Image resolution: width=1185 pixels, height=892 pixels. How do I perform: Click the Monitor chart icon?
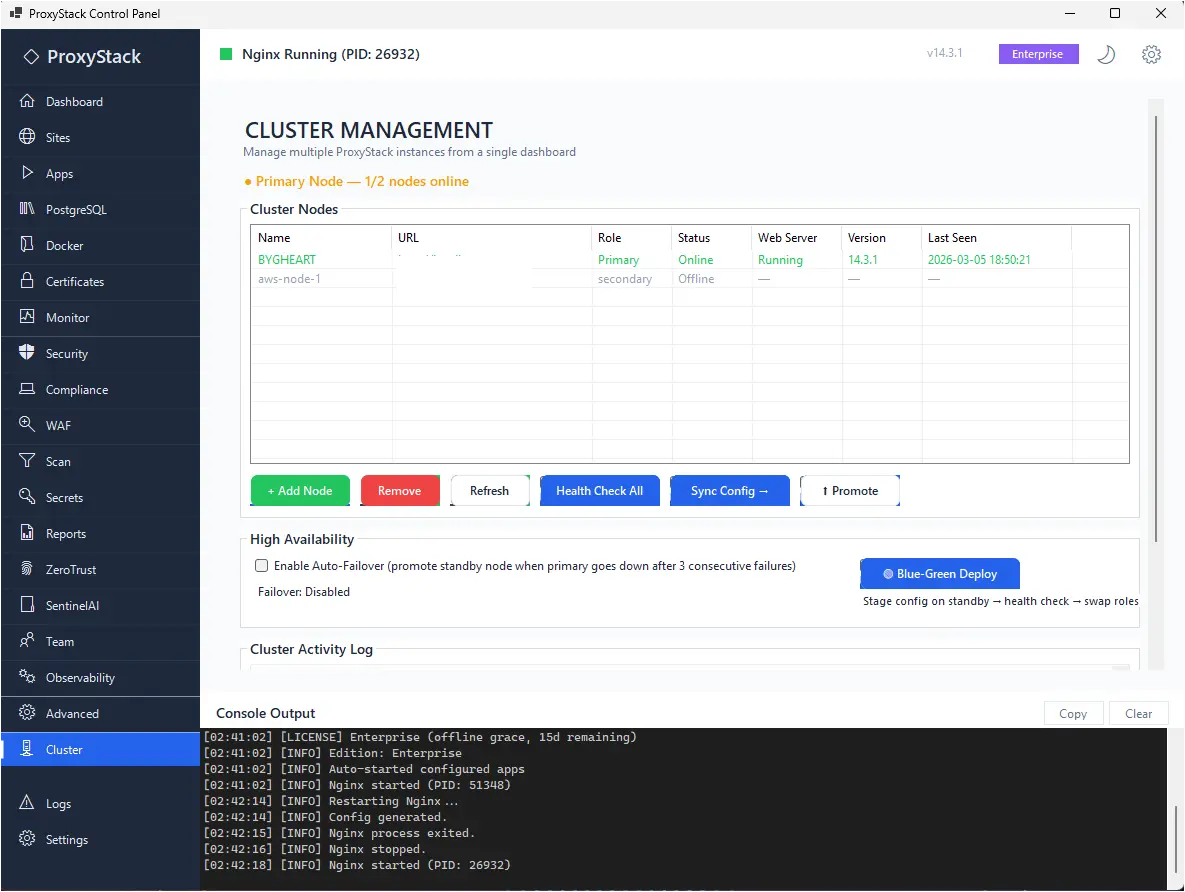[x=27, y=317]
